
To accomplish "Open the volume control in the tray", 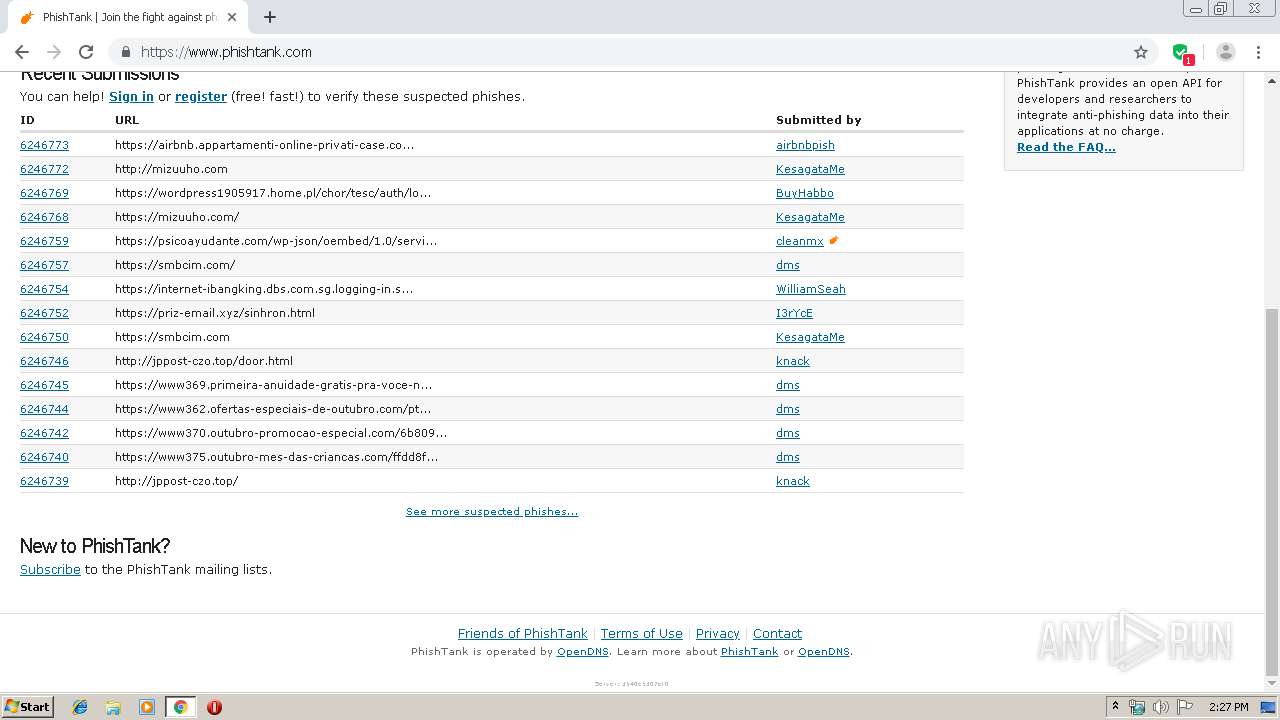I will (1161, 707).
